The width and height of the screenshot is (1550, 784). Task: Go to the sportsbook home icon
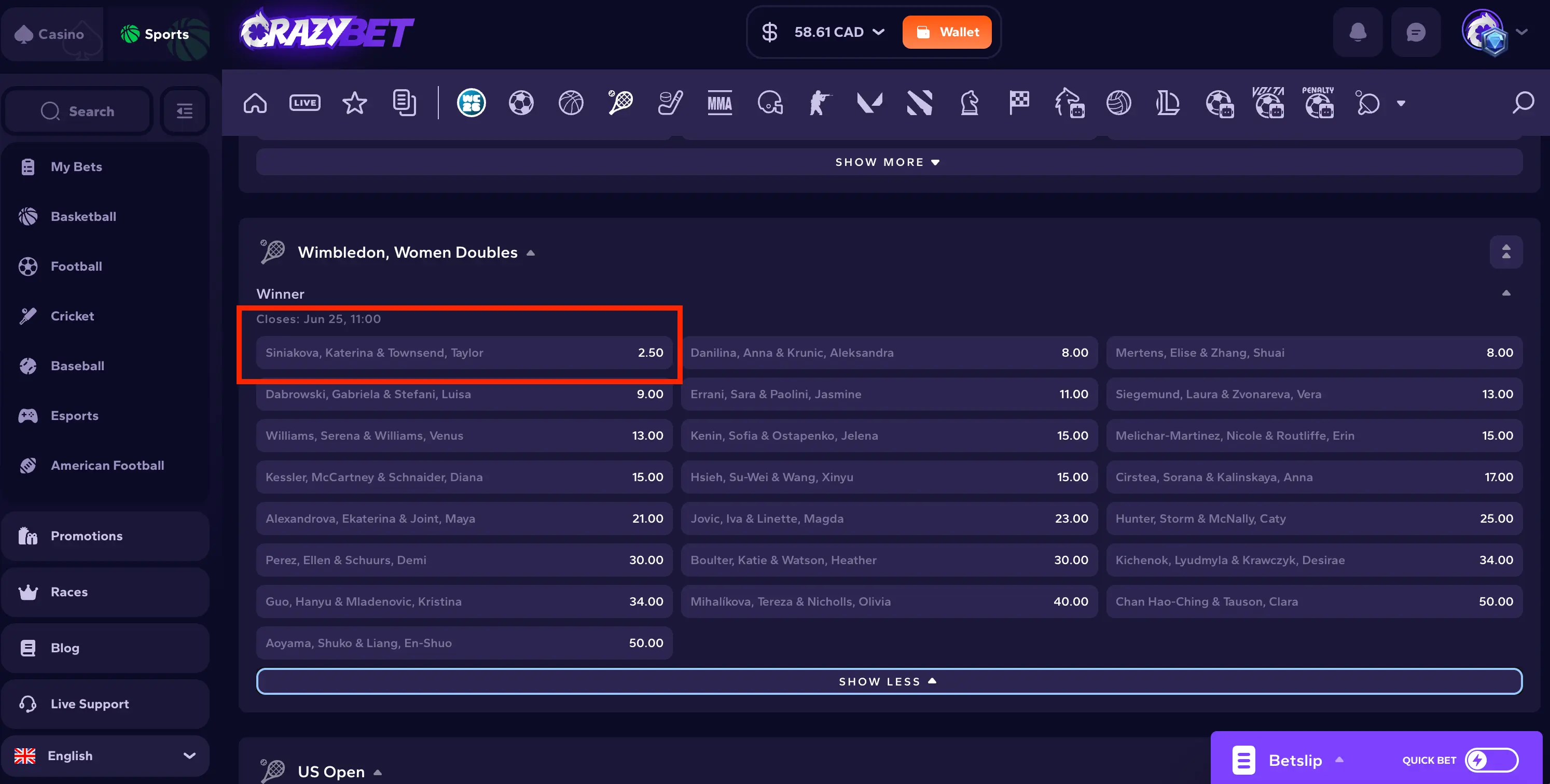click(255, 103)
